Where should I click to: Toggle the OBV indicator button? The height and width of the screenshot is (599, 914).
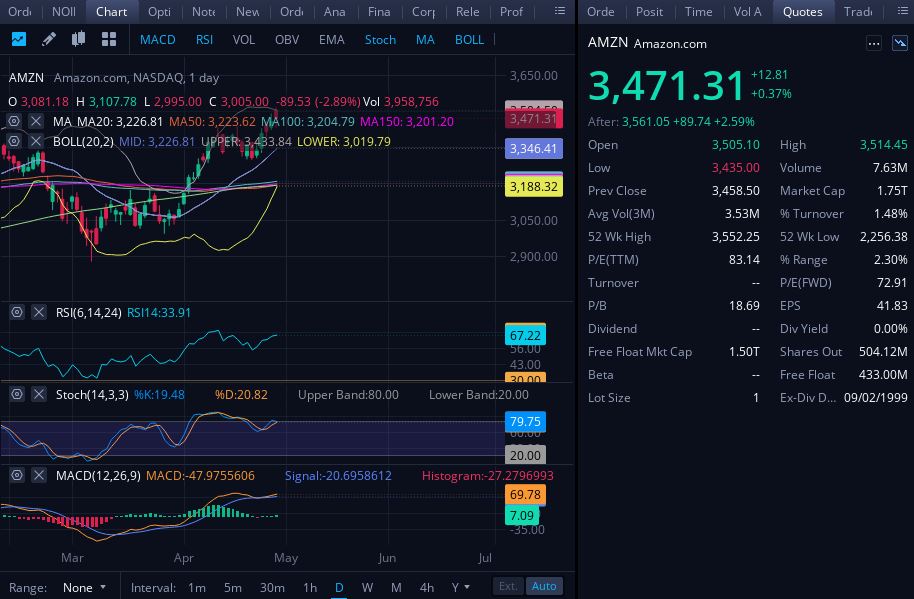click(287, 40)
